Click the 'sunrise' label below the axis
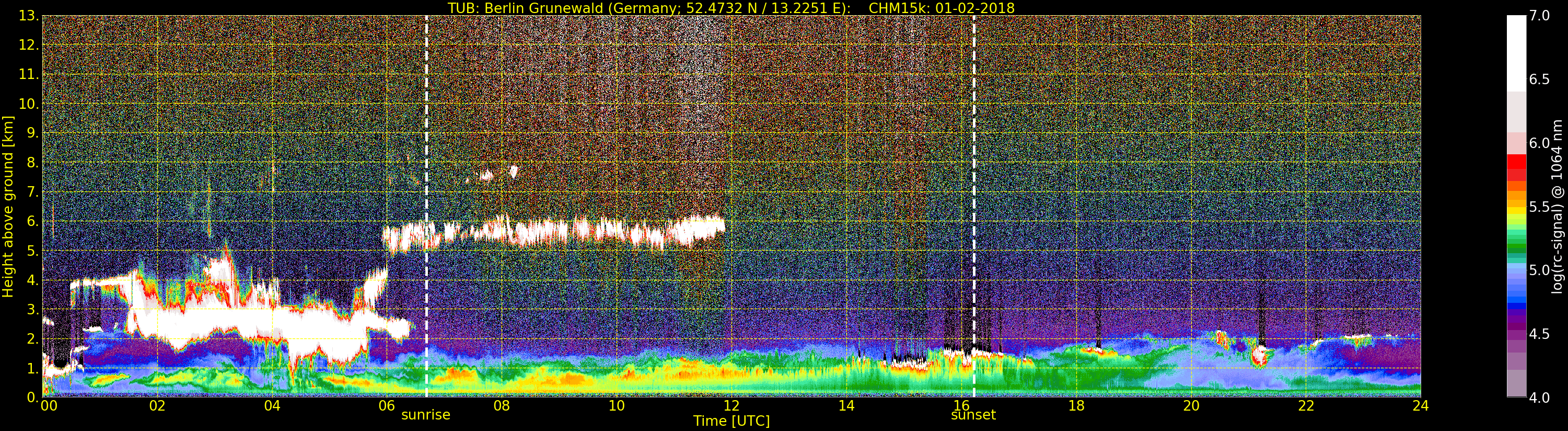1568x431 pixels. click(425, 415)
